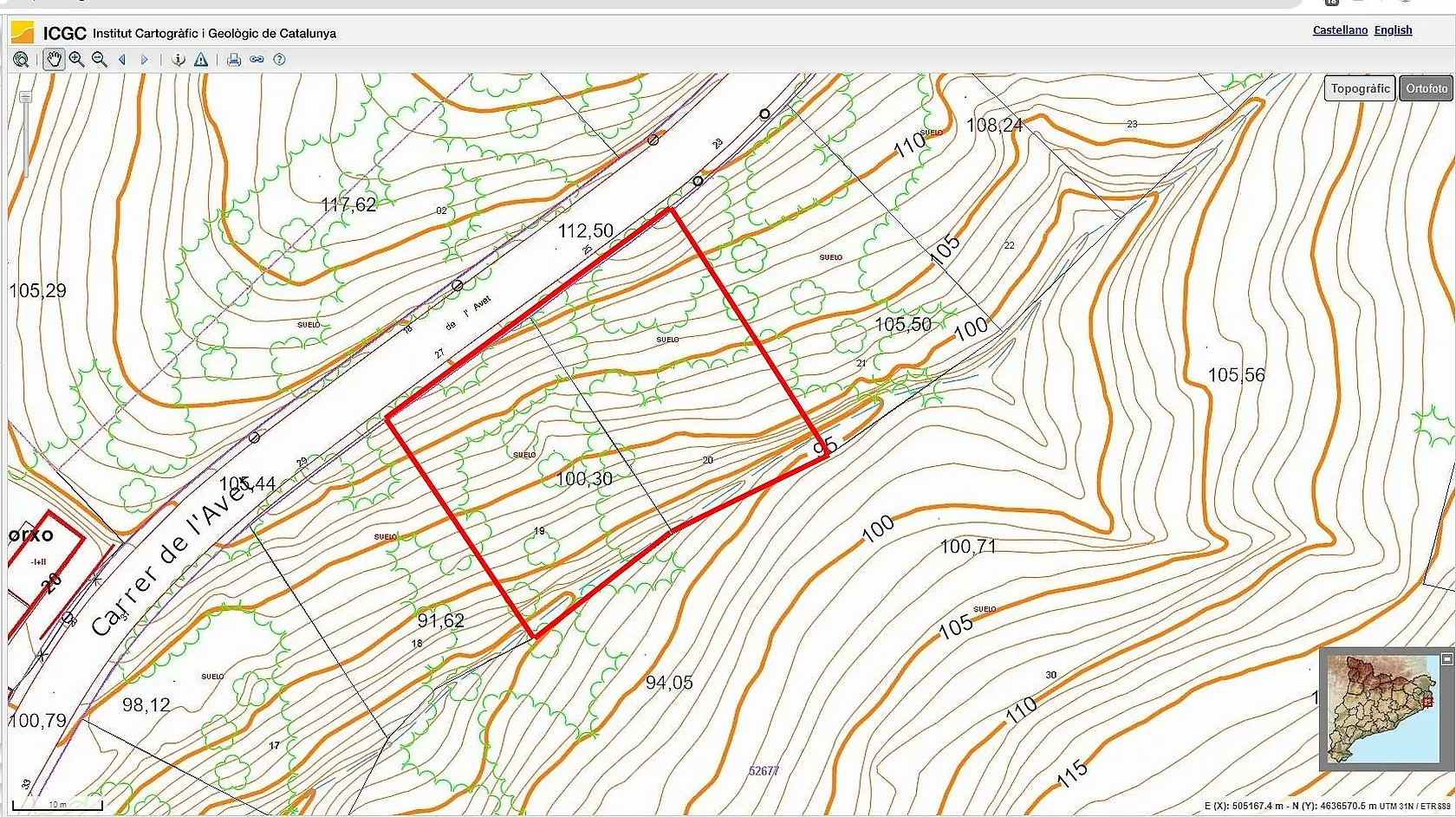Click elevation point label 112,50
The width and height of the screenshot is (1456, 817).
[585, 230]
